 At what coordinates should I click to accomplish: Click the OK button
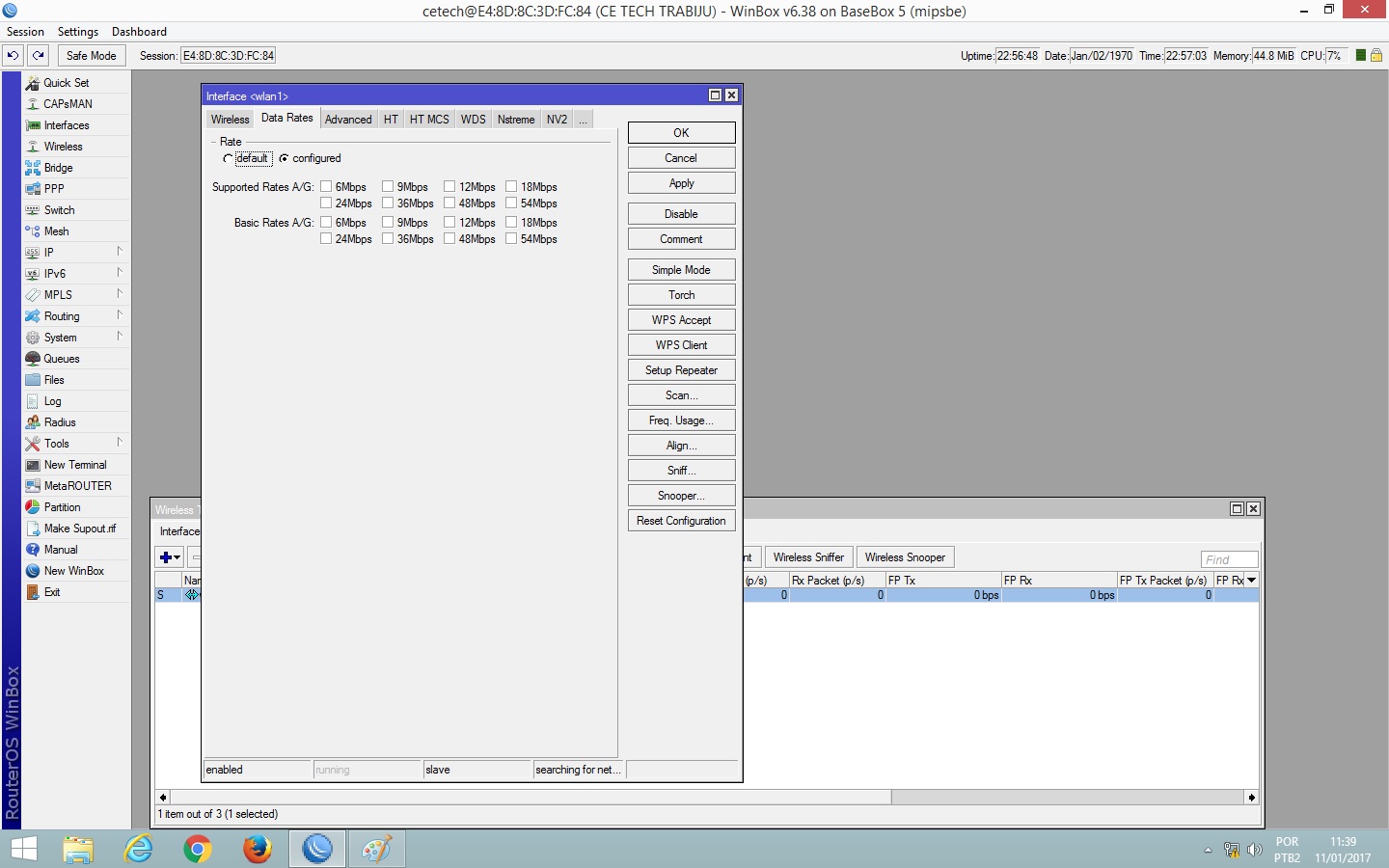(681, 133)
